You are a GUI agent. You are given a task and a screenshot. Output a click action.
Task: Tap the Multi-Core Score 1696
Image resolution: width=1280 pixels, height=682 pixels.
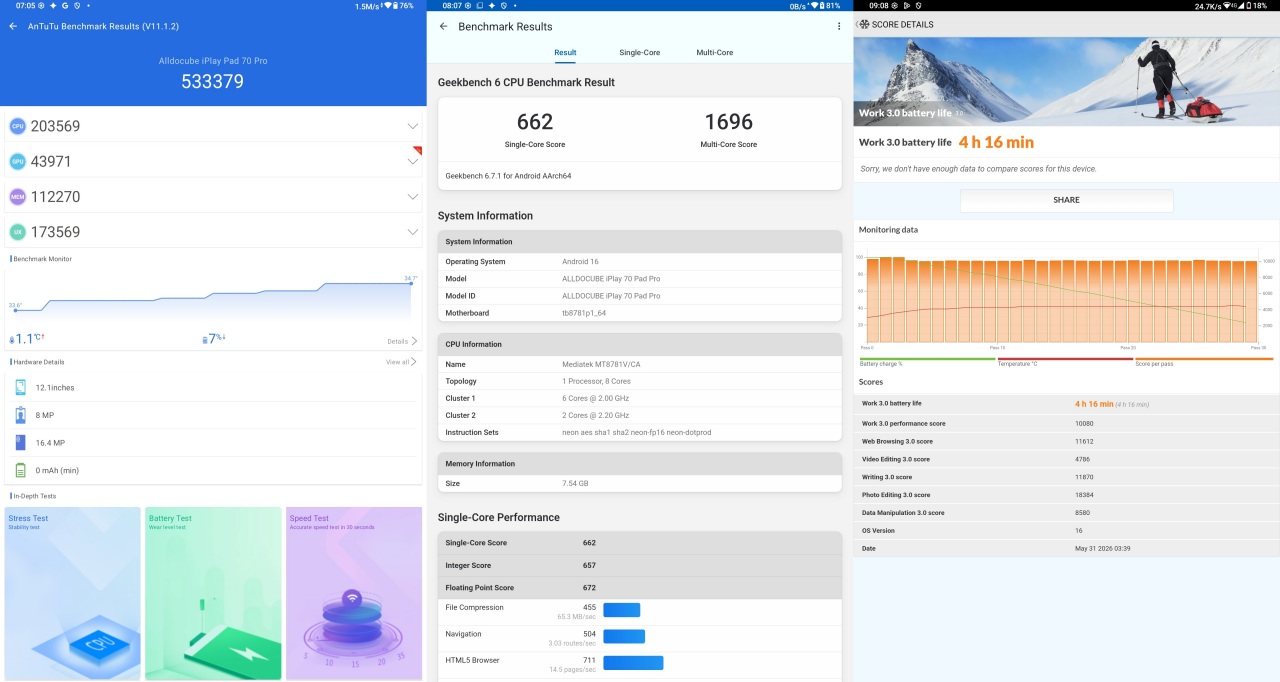728,122
